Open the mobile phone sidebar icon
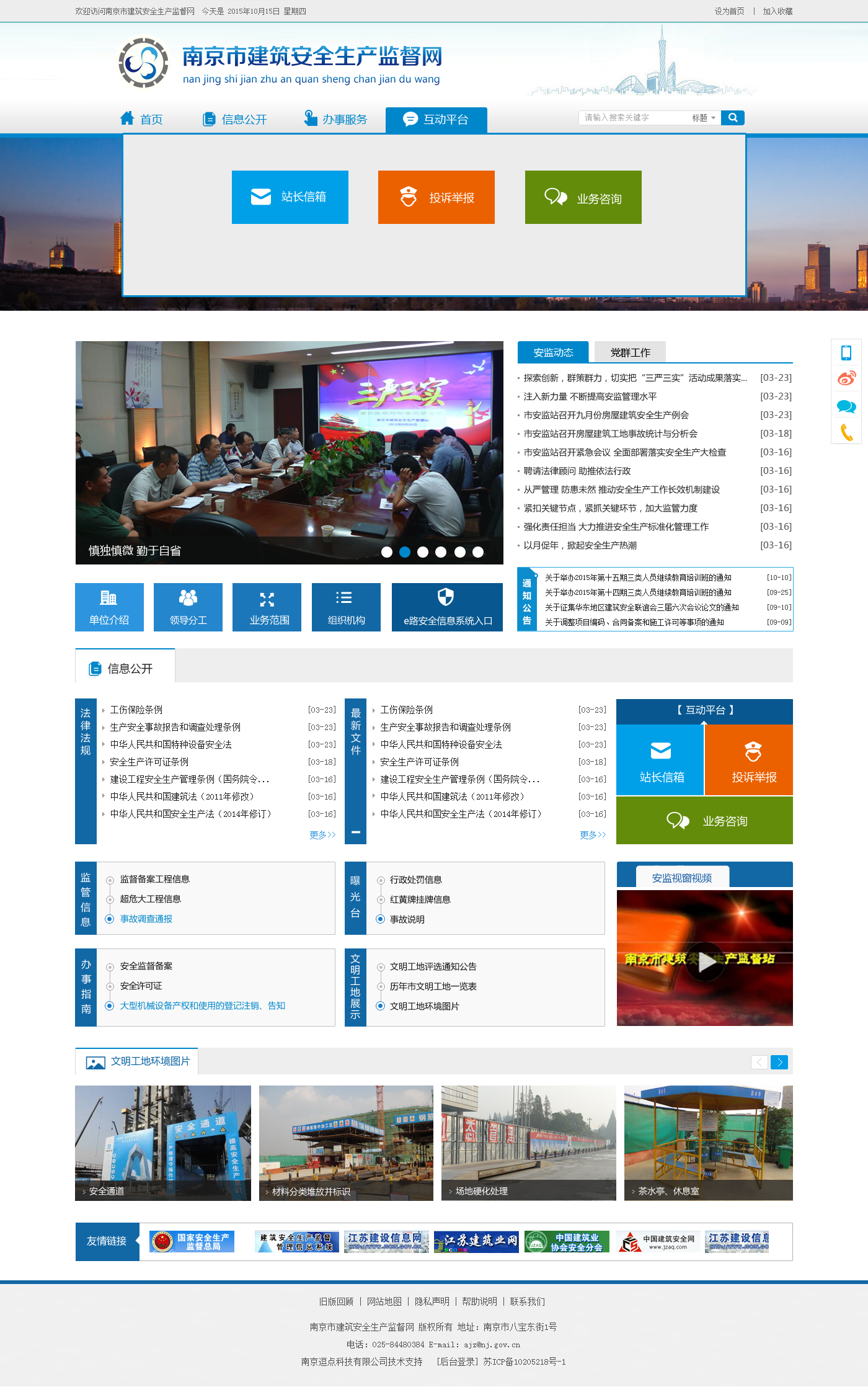This screenshot has width=868, height=1387. (x=846, y=353)
